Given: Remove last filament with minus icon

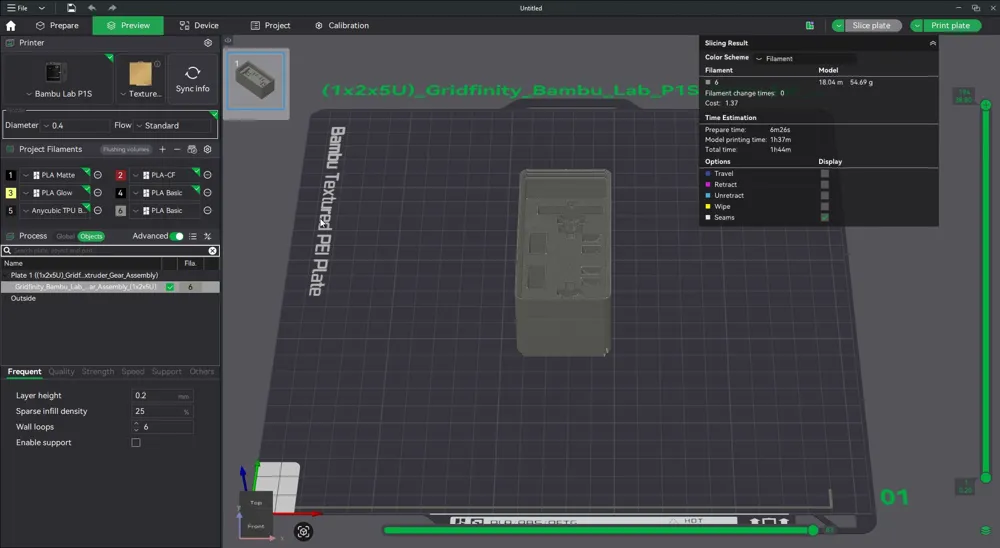Looking at the screenshot, I should (177, 149).
